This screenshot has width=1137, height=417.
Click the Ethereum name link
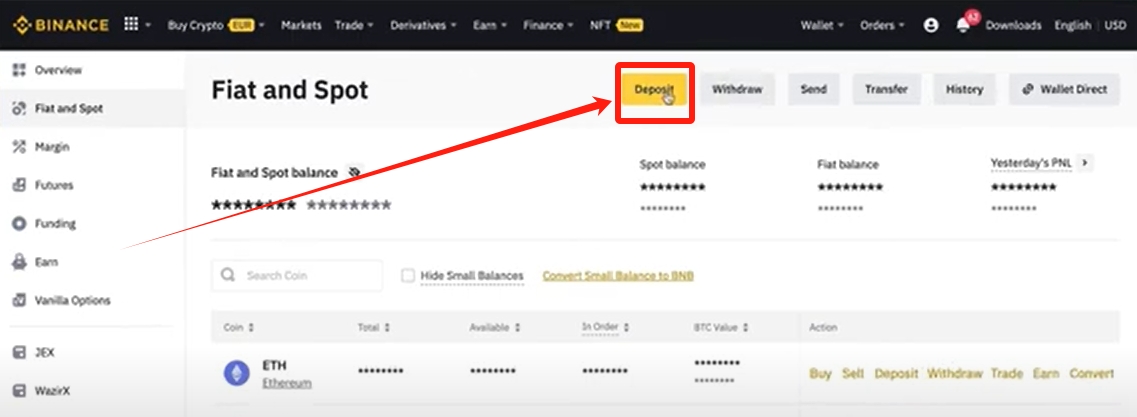(287, 383)
